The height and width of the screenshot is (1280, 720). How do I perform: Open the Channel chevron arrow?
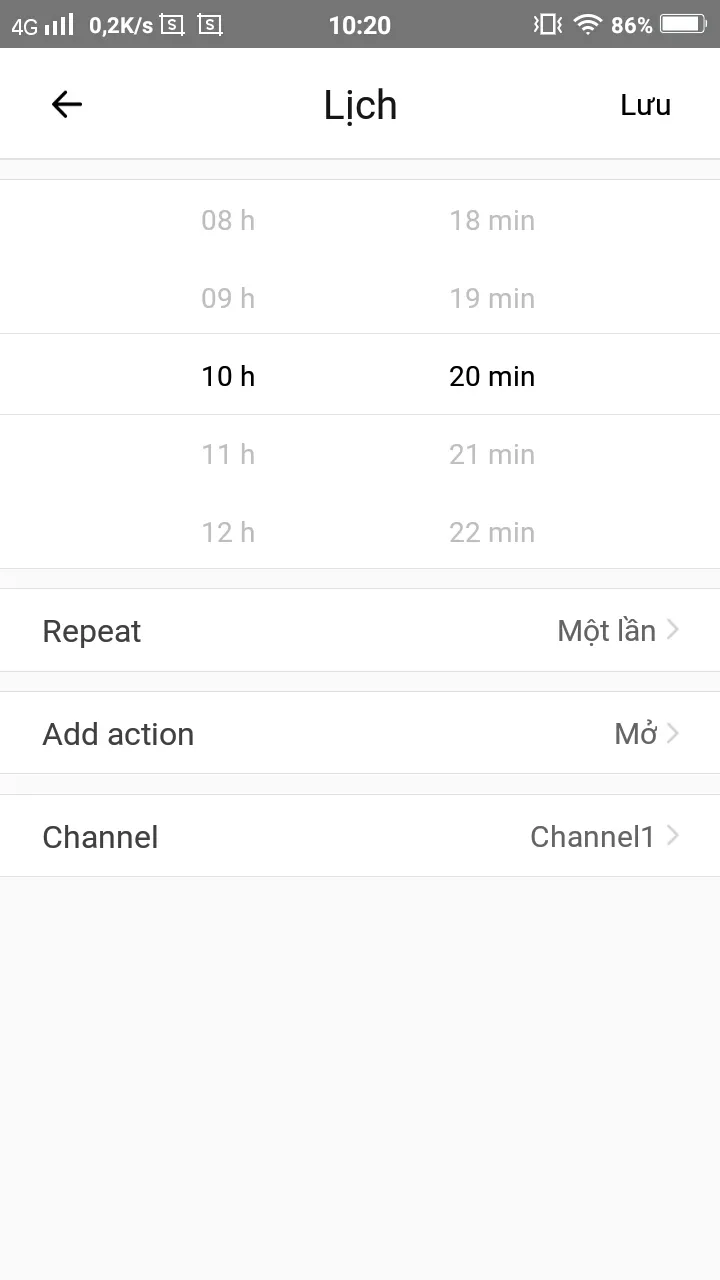pyautogui.click(x=673, y=836)
